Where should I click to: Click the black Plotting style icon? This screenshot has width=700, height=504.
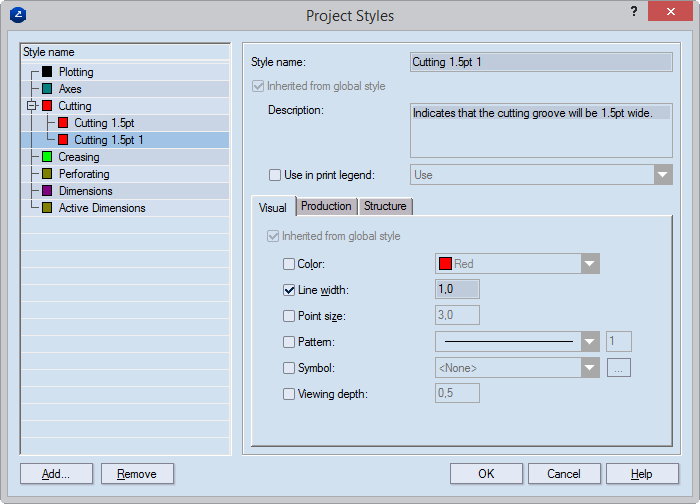pyautogui.click(x=47, y=72)
